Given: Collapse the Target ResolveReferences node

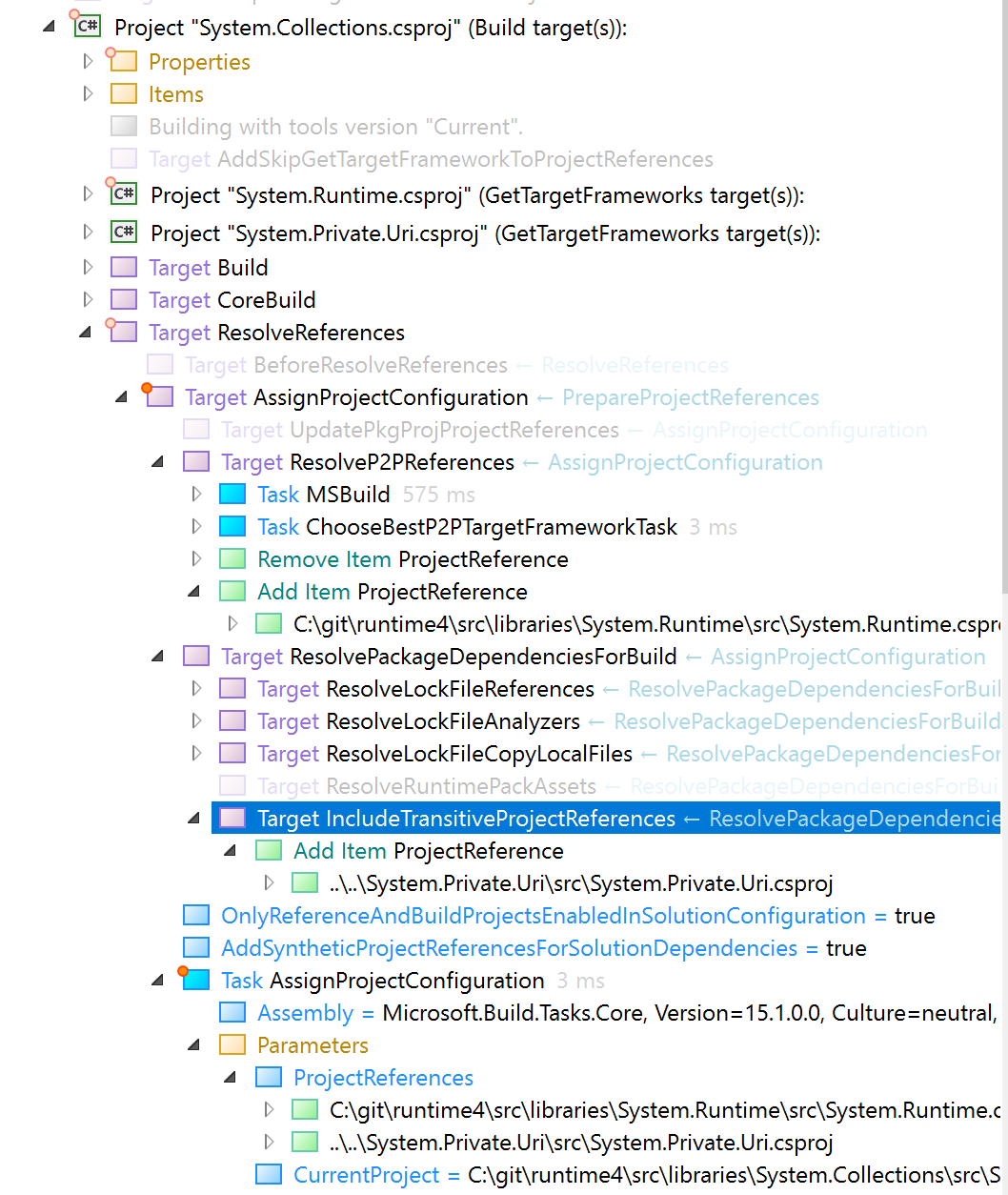Looking at the screenshot, I should point(86,333).
